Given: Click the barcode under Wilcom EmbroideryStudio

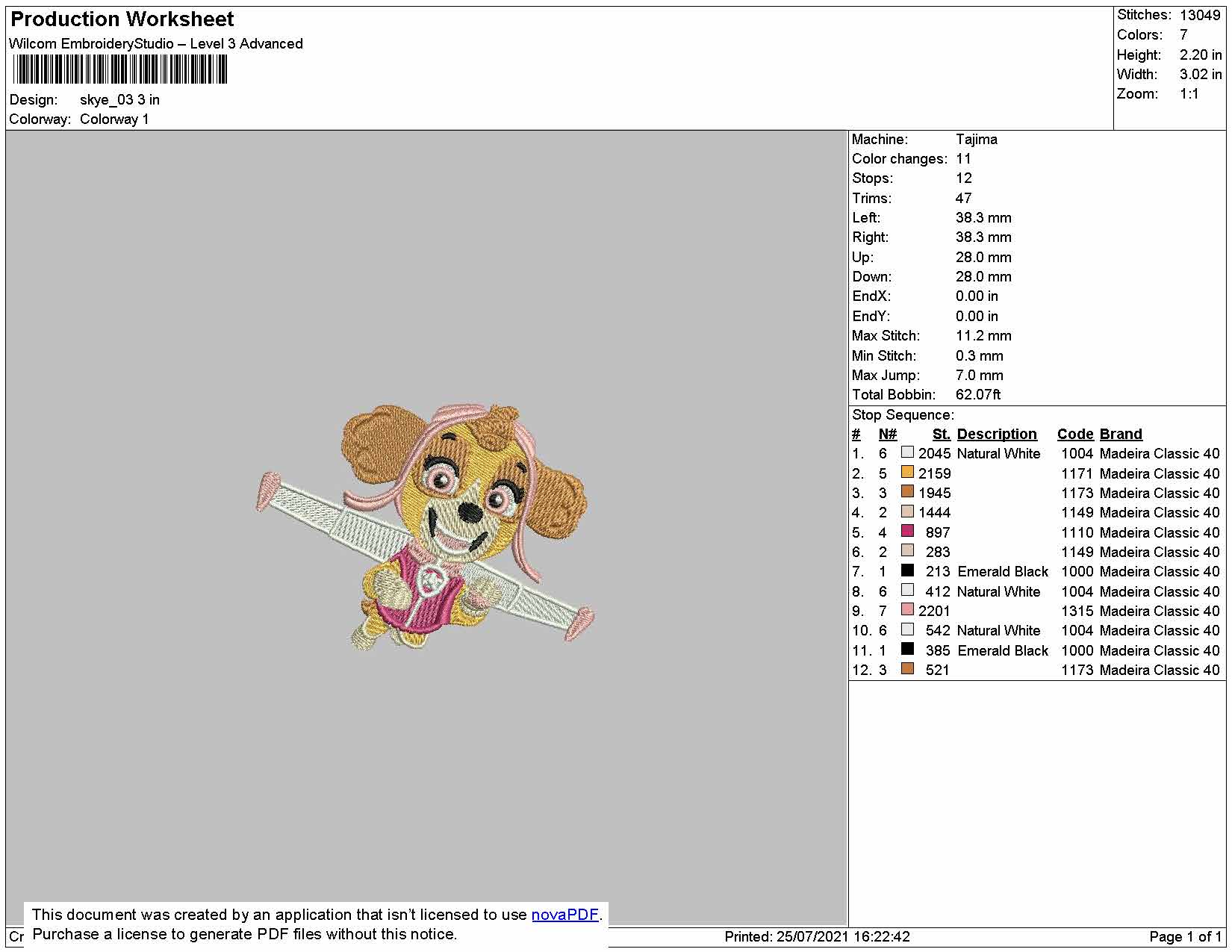Looking at the screenshot, I should (x=120, y=70).
